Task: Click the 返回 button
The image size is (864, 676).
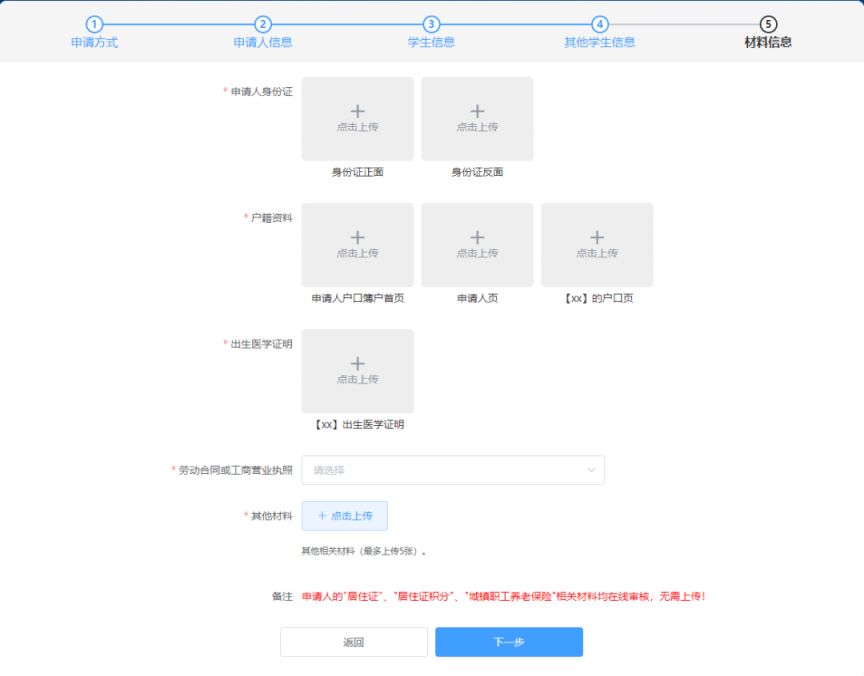Action: point(354,642)
